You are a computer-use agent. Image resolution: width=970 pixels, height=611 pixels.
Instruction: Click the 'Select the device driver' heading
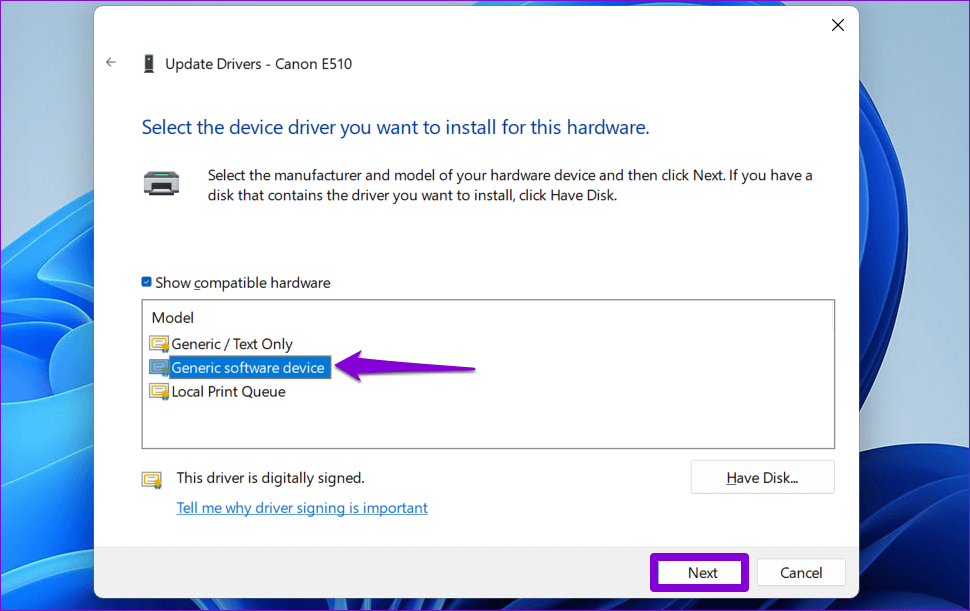click(395, 127)
